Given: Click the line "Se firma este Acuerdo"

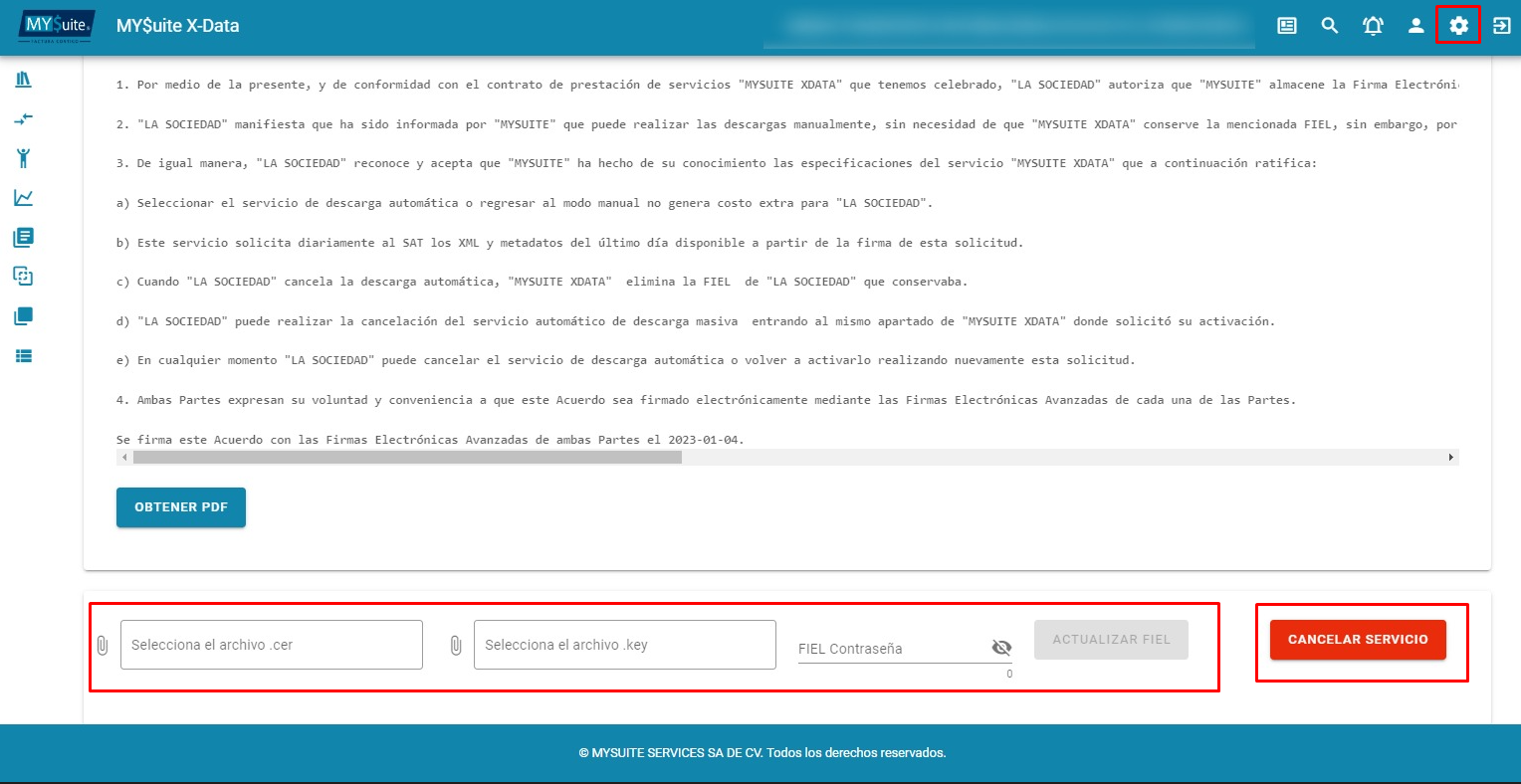Looking at the screenshot, I should [x=430, y=440].
